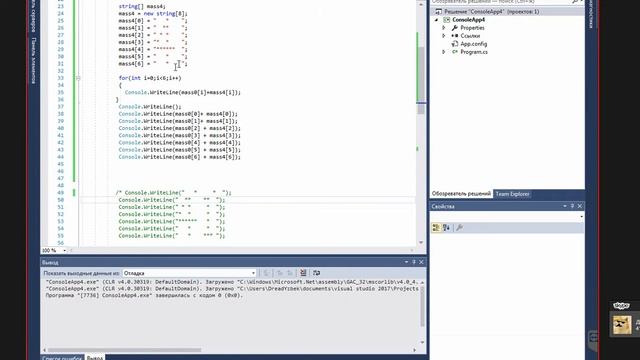Viewport: 640px width, 360px height.
Task: Switch to the Список ошибок tab
Action: [62, 358]
